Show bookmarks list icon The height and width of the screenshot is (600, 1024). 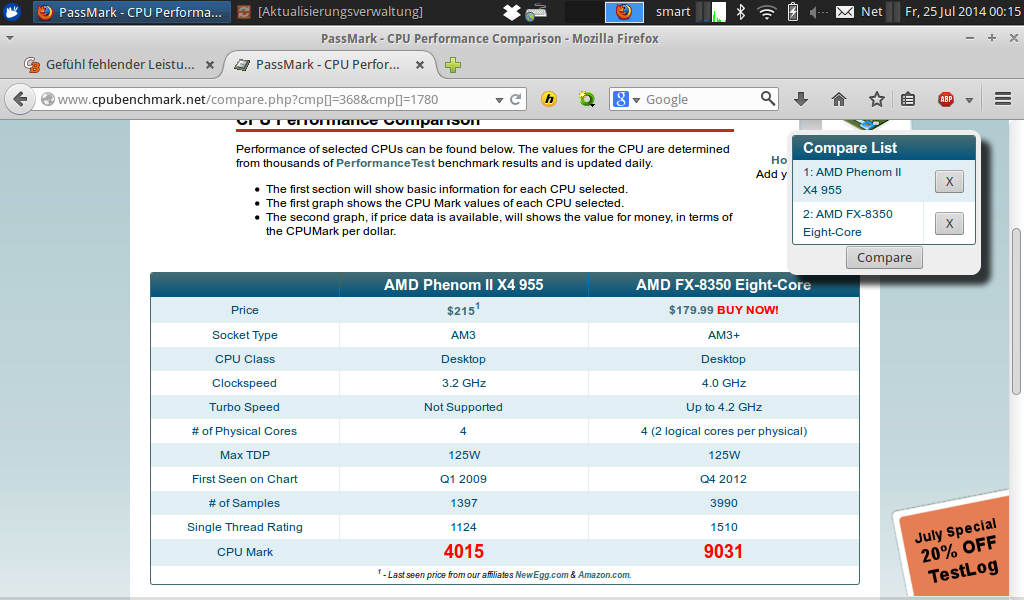908,99
